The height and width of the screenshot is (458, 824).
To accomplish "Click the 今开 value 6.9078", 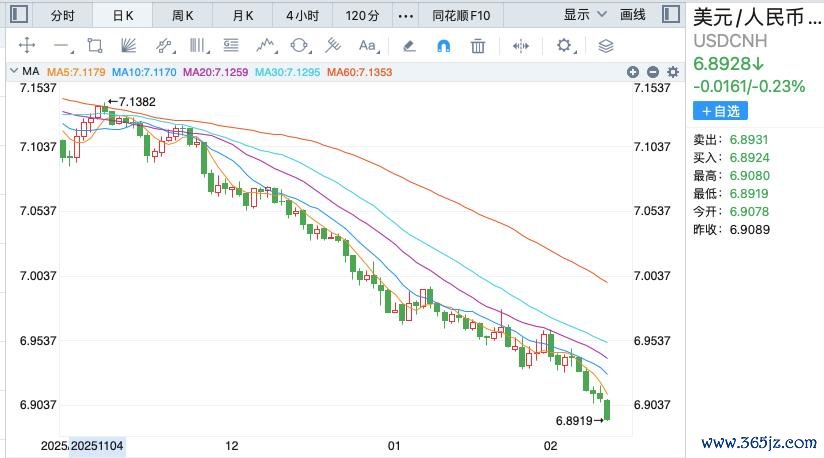I will [x=749, y=212].
